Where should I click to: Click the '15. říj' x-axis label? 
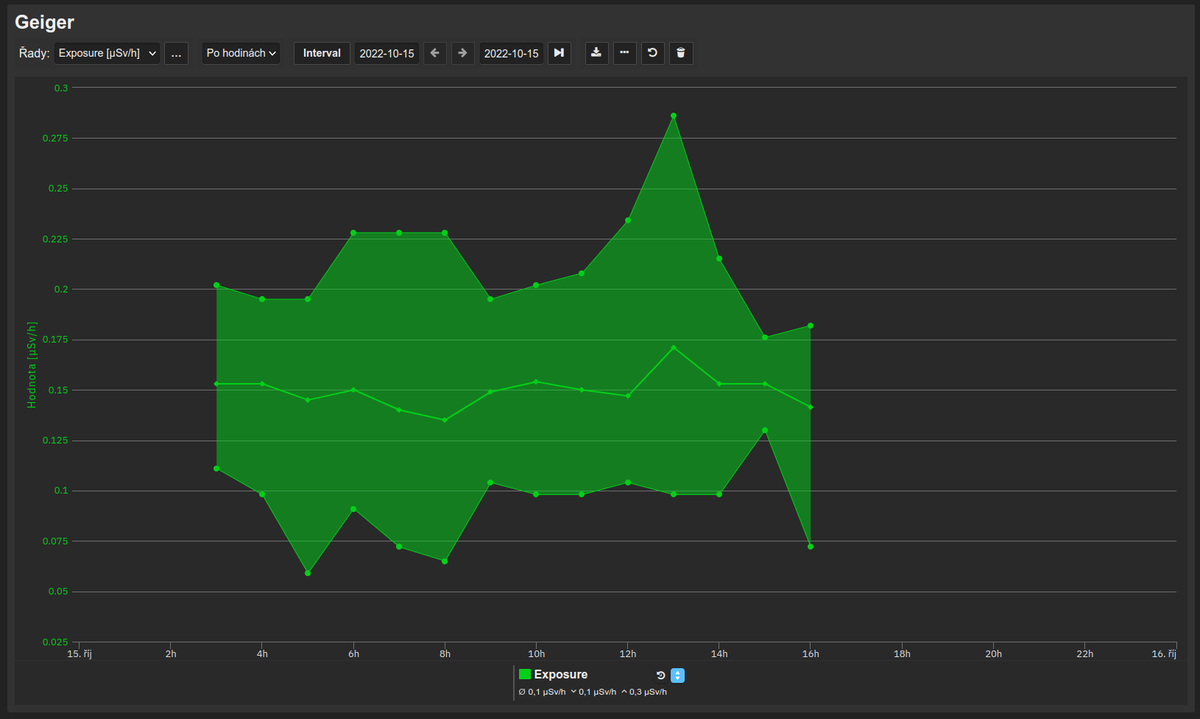[x=79, y=654]
